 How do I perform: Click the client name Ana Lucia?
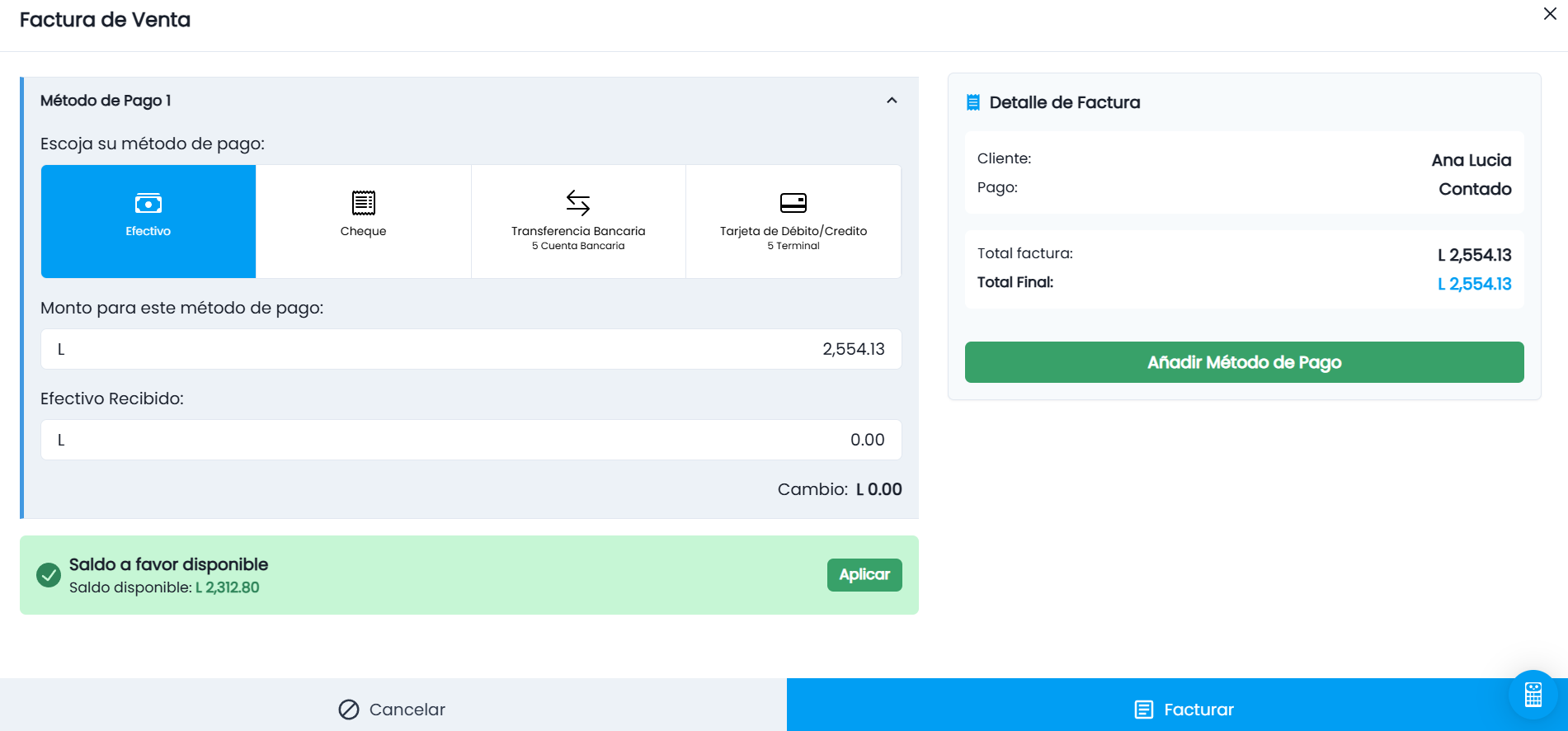point(1471,160)
